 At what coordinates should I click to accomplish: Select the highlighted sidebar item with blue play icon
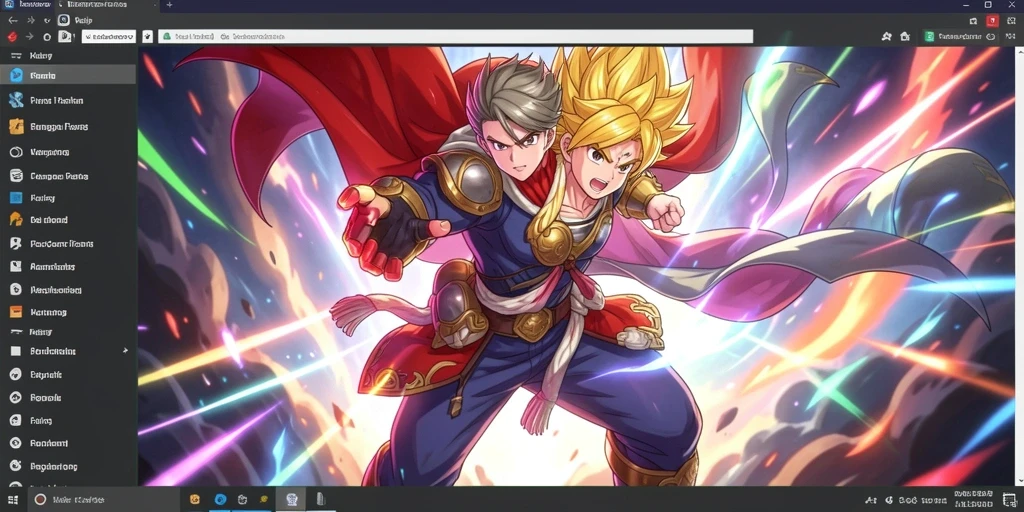coord(69,75)
